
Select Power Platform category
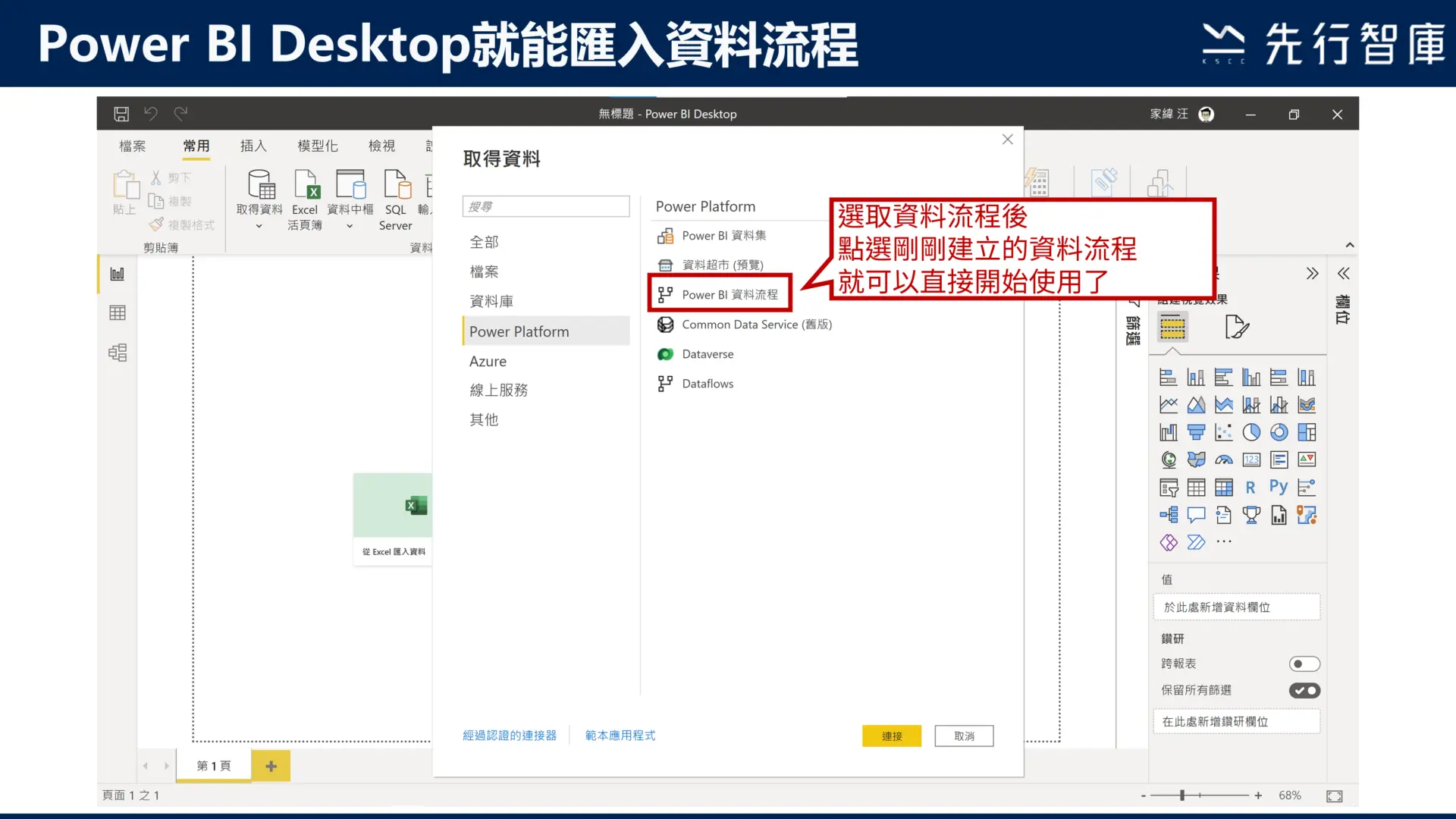[546, 331]
